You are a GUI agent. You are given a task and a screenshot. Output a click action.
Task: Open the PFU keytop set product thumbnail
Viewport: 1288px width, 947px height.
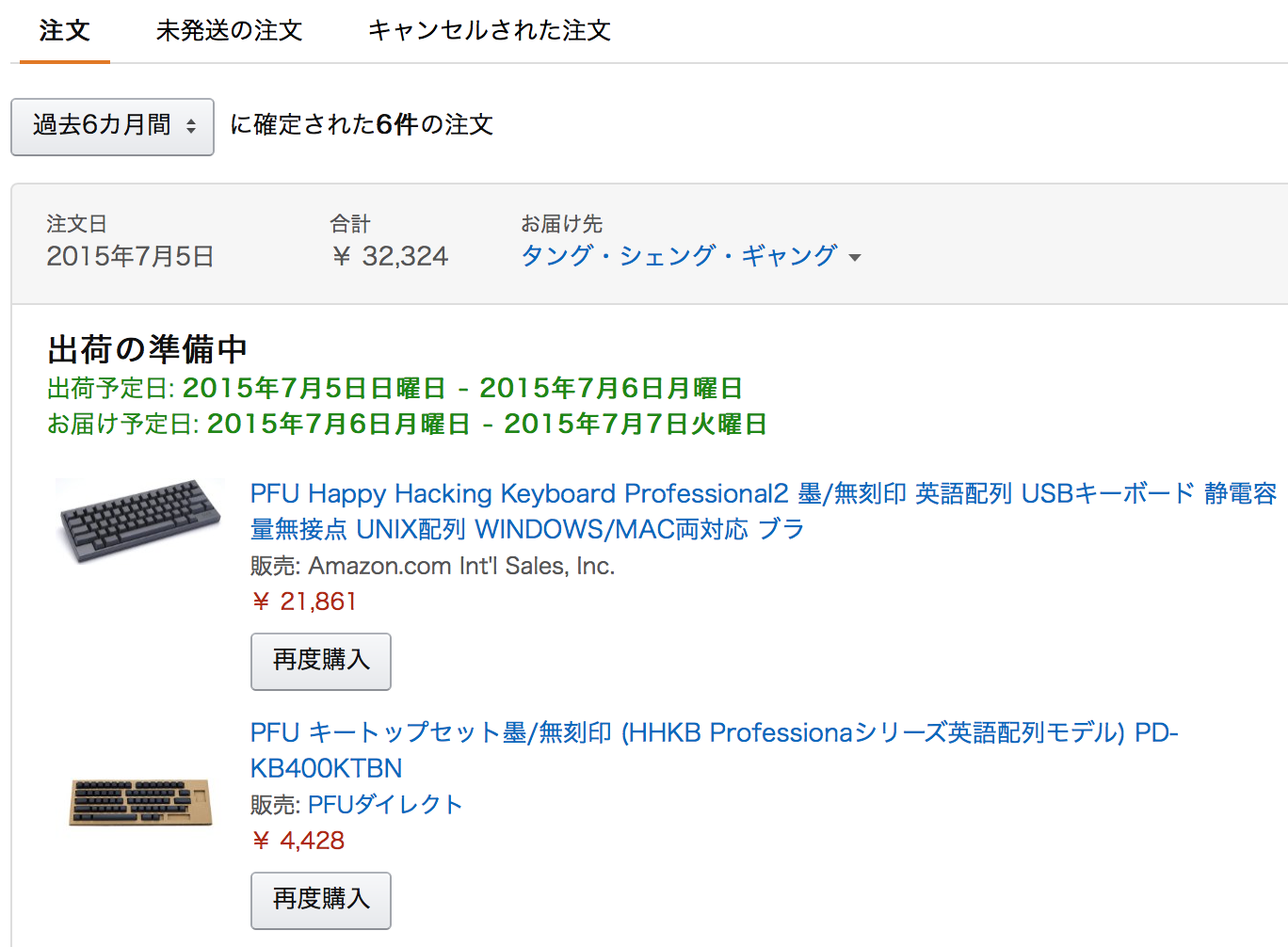(x=139, y=801)
